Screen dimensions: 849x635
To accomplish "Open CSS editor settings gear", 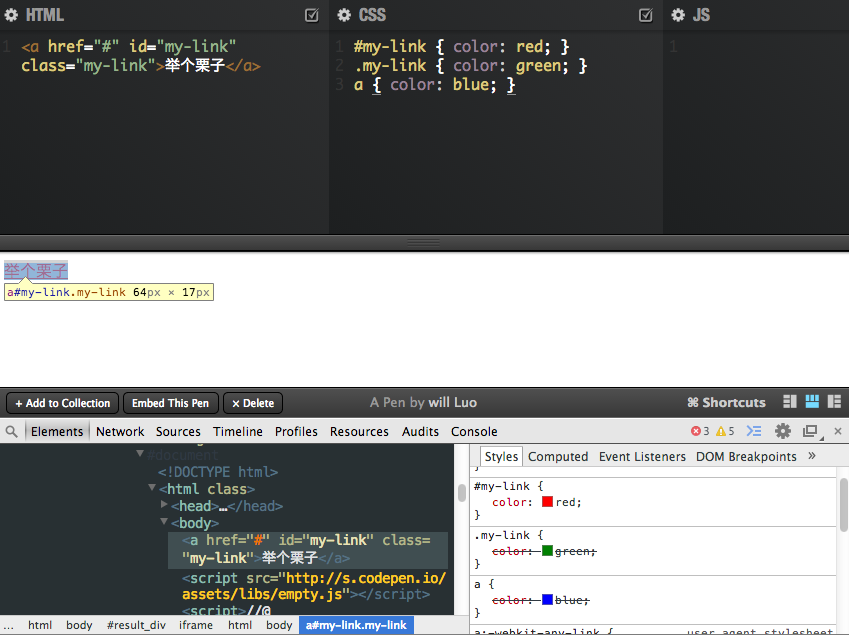I will 344,16.
